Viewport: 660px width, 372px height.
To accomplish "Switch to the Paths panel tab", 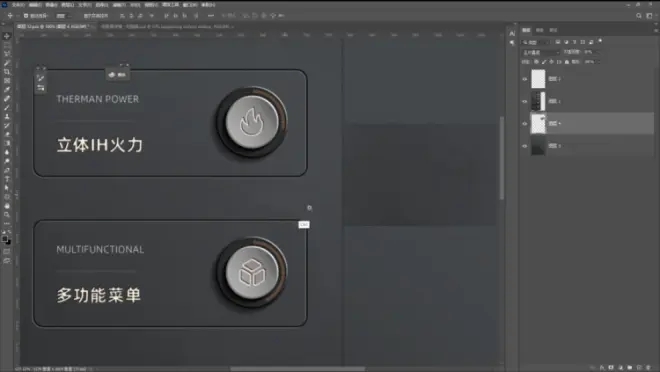I will pos(553,30).
